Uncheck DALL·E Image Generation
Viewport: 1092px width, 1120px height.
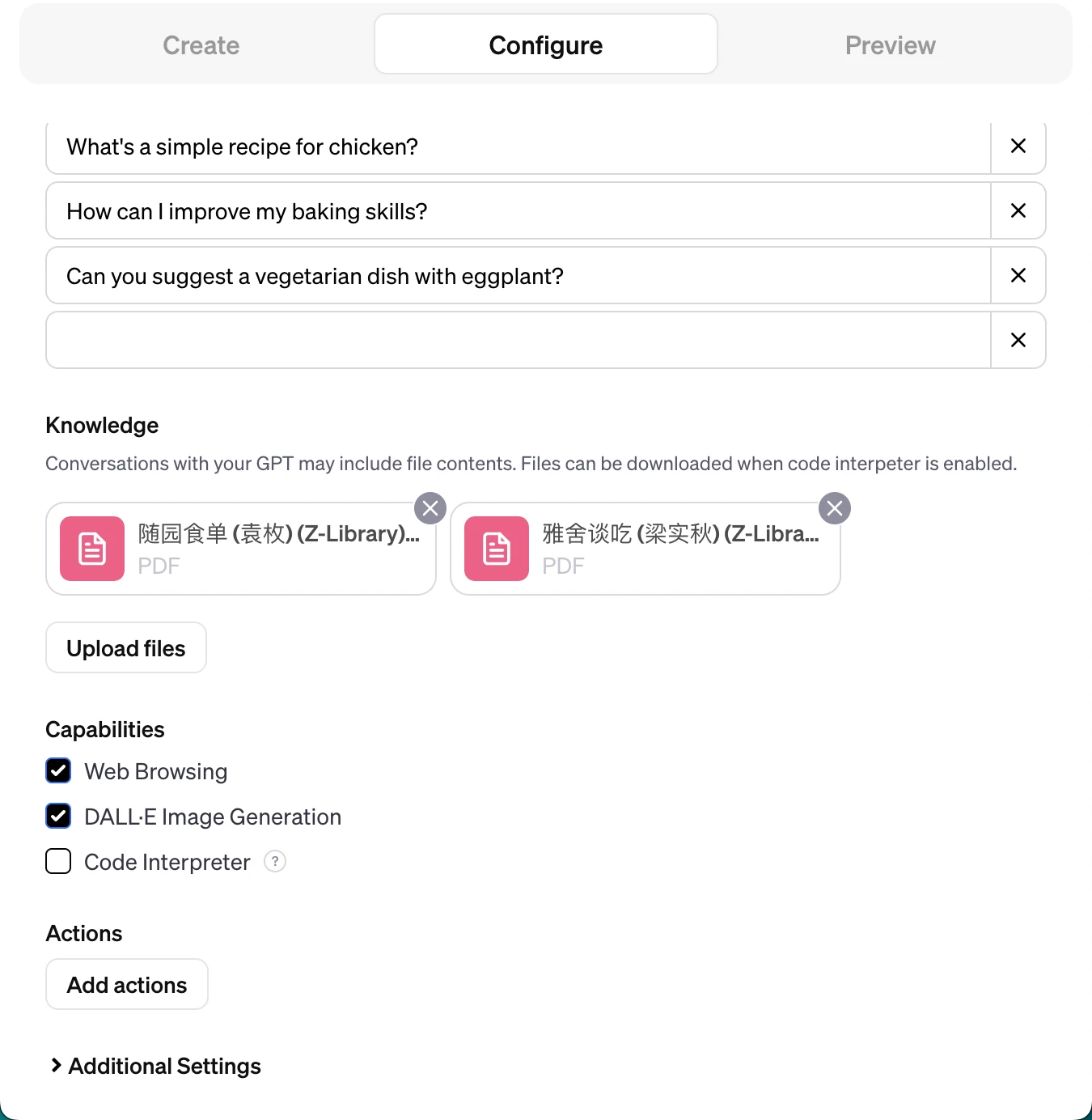point(58,816)
